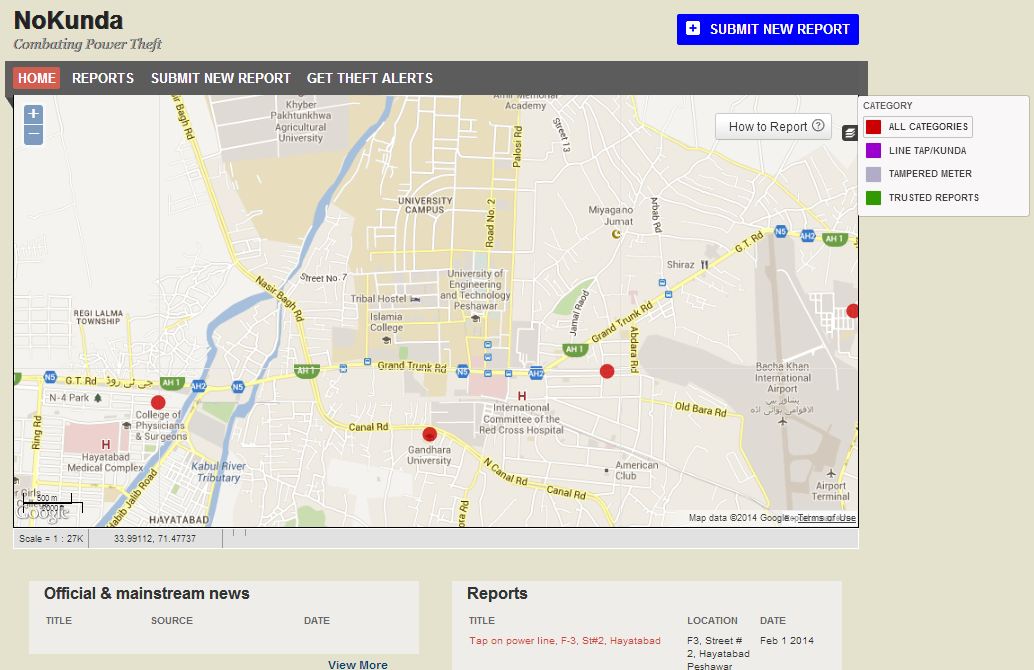Zoom in on the map with plus button
The image size is (1034, 670).
34,113
